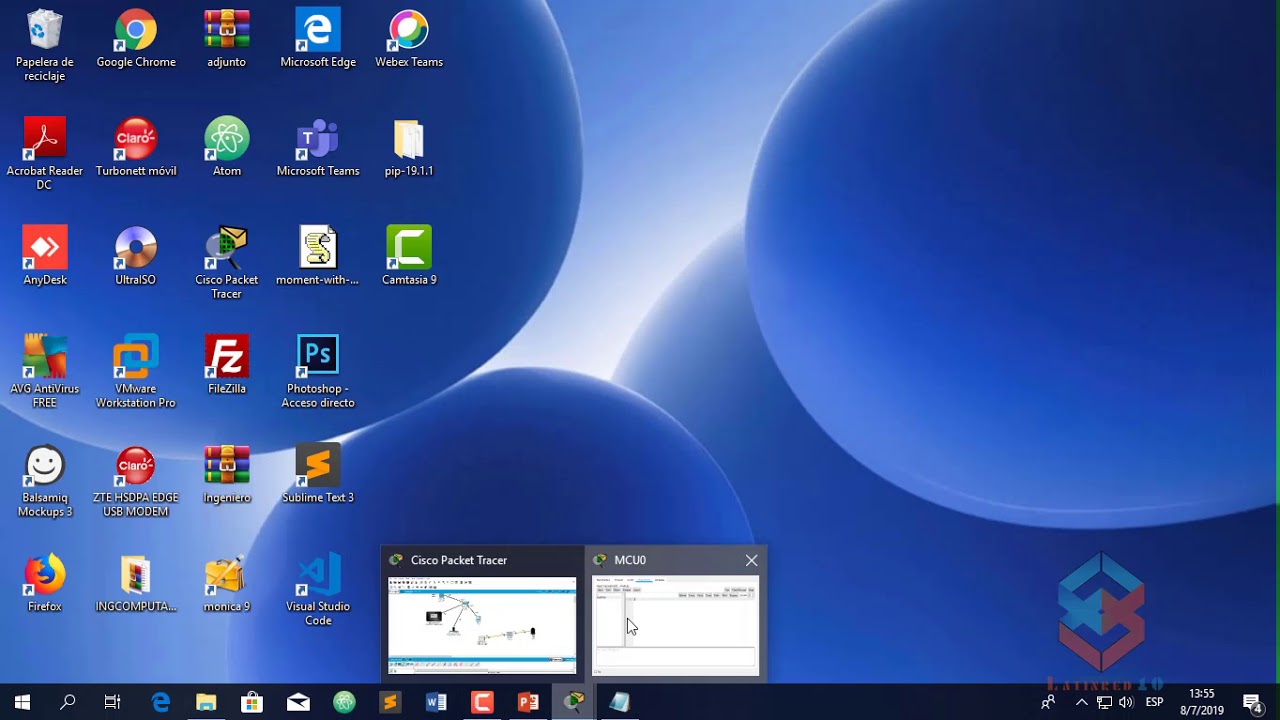The width and height of the screenshot is (1280, 720).
Task: Open the volume control in system tray
Action: [1126, 702]
